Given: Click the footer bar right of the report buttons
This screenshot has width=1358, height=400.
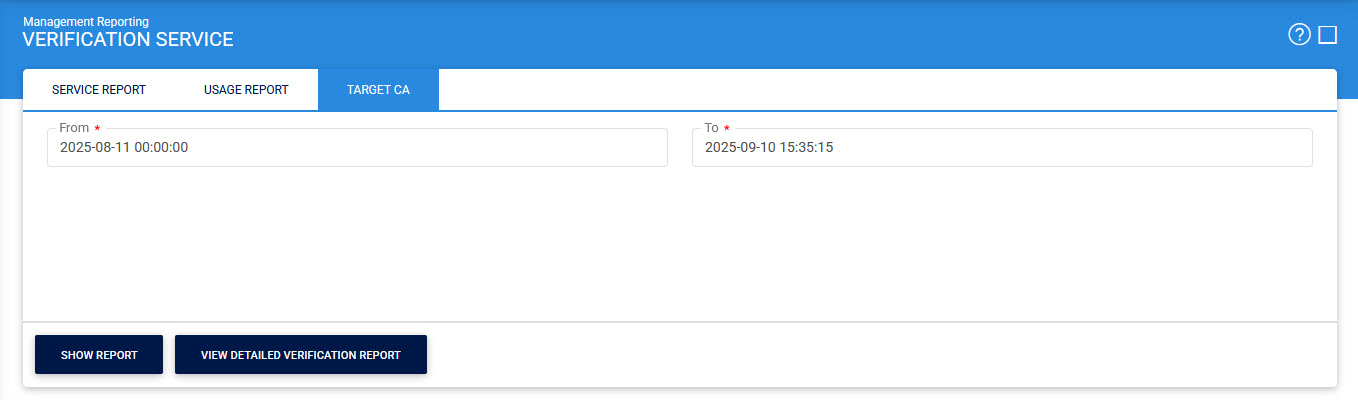Looking at the screenshot, I should coord(880,355).
